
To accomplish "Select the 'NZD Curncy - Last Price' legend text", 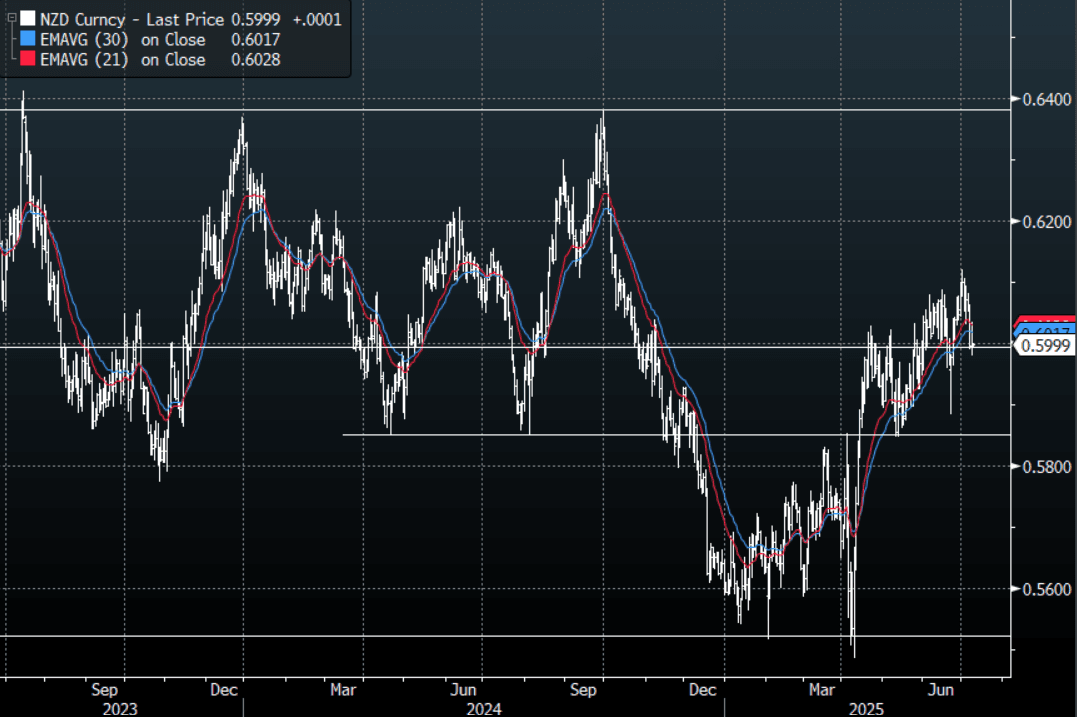I will 132,19.
